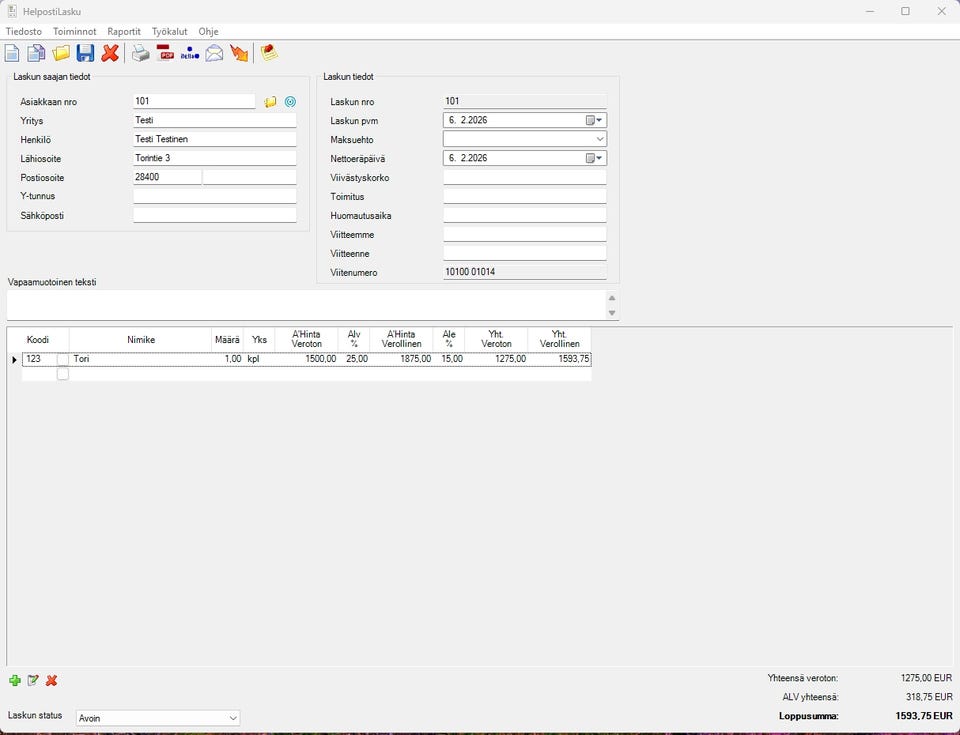
Task: Delete the invoice with red X toolbar icon
Action: [x=110, y=53]
